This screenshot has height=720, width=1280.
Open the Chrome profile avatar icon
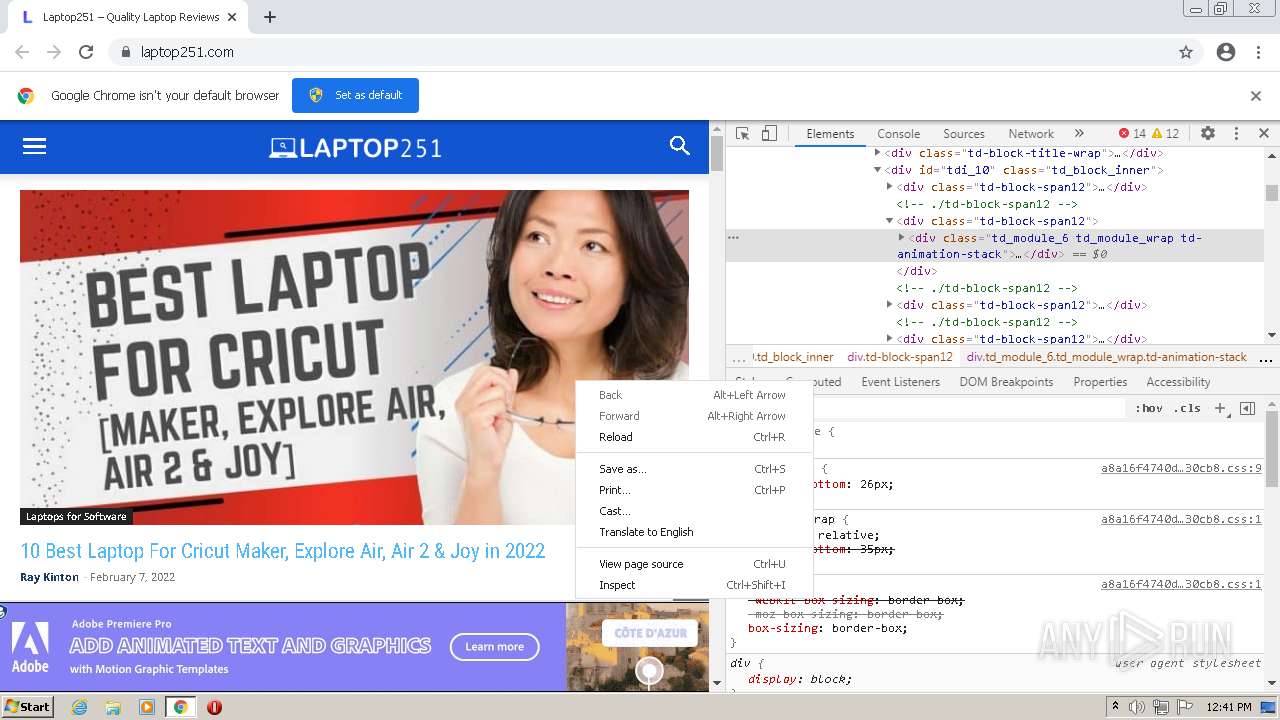[x=1226, y=52]
